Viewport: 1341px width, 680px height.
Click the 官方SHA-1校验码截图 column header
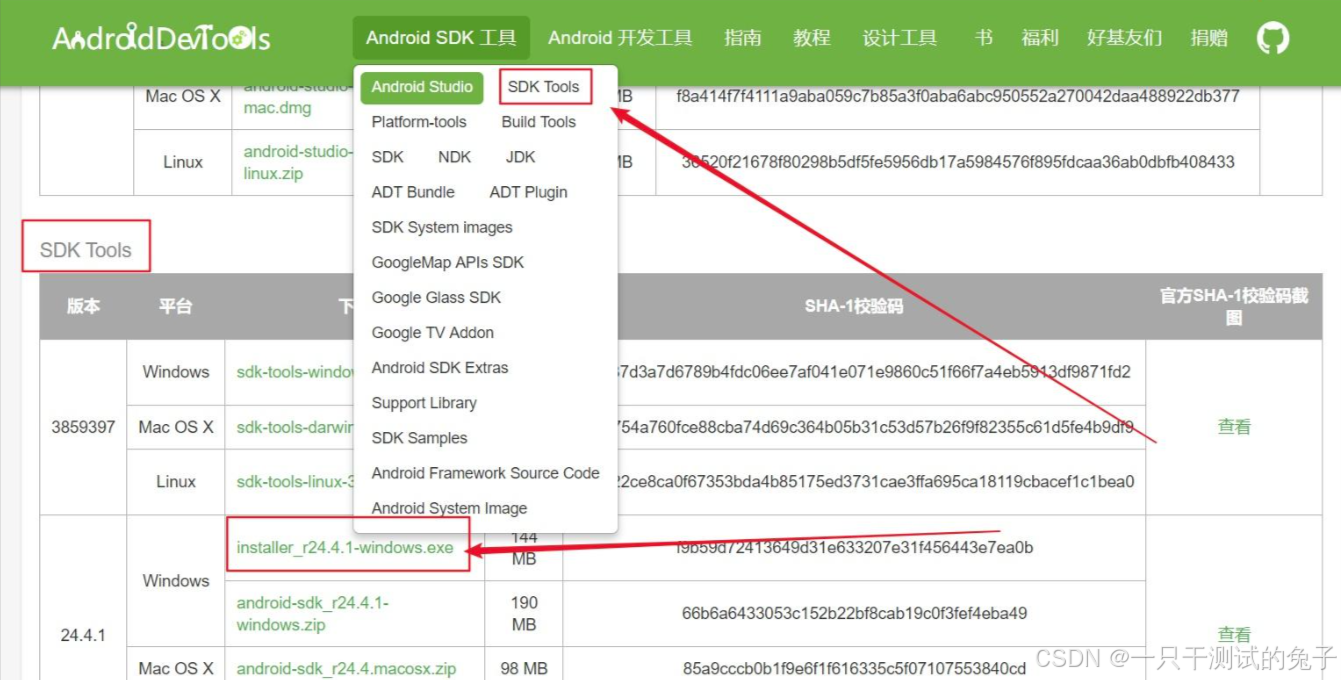1234,306
